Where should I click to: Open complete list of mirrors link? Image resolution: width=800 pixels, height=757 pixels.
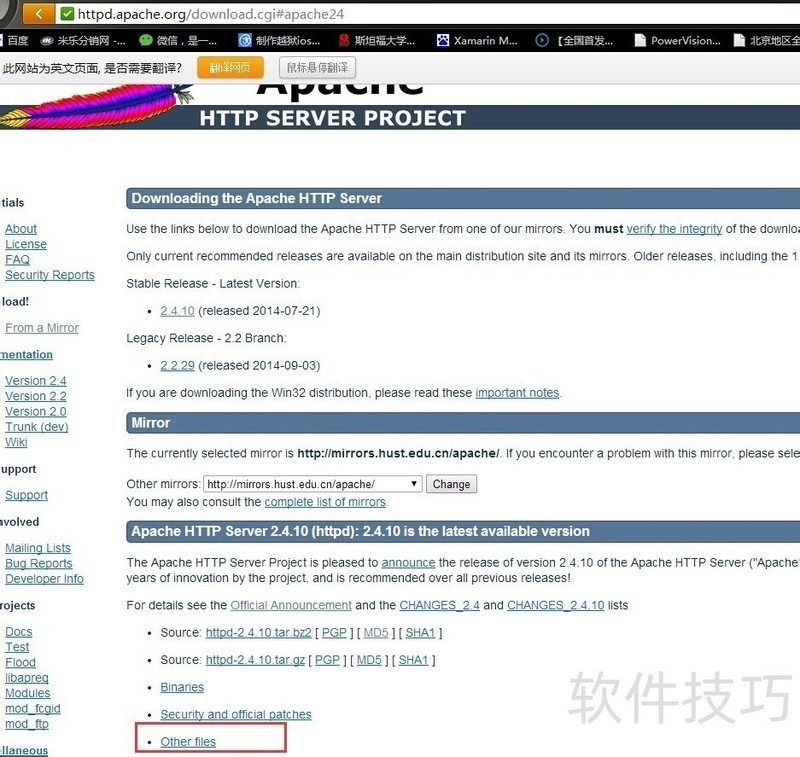coord(325,502)
